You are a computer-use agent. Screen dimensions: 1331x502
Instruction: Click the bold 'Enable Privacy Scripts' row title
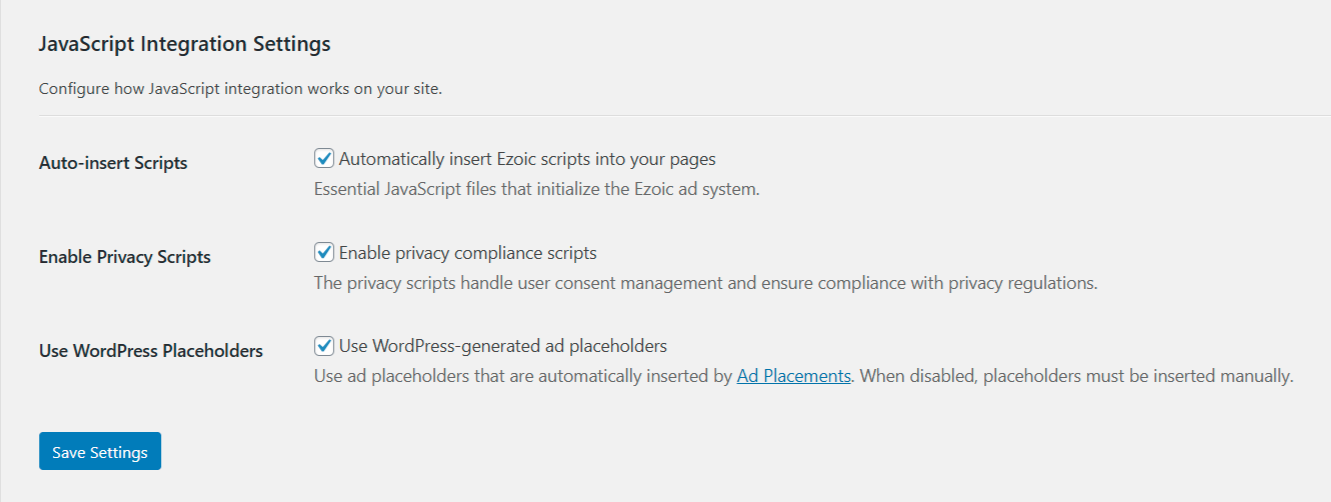click(125, 257)
